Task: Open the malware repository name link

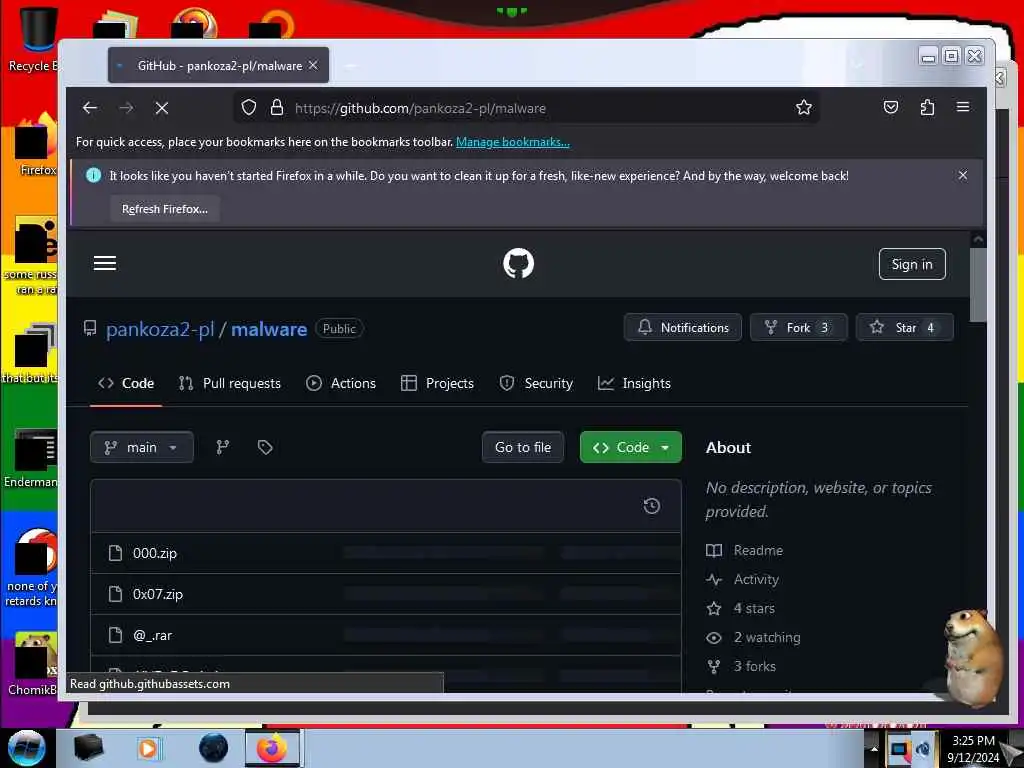Action: pos(269,329)
